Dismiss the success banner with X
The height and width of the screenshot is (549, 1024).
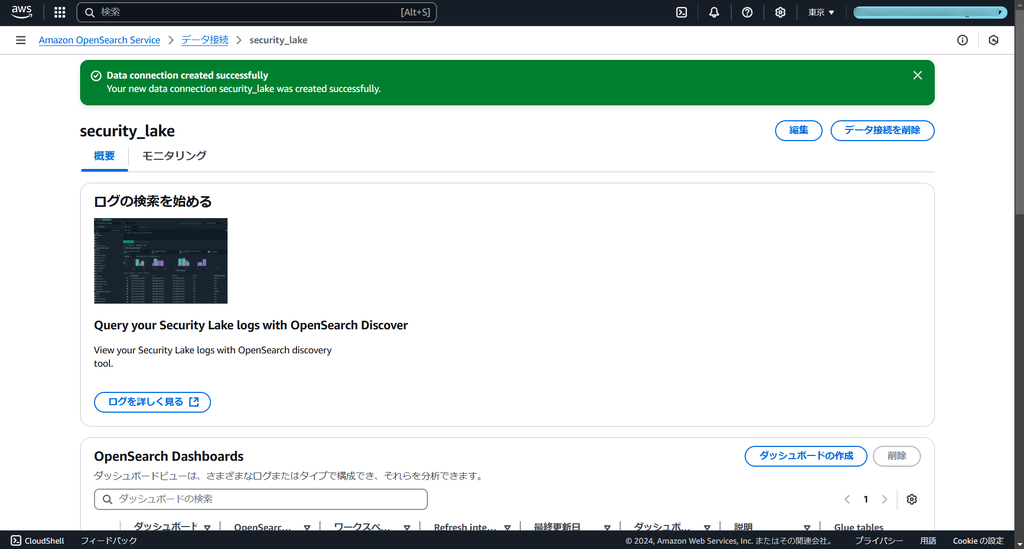[918, 75]
